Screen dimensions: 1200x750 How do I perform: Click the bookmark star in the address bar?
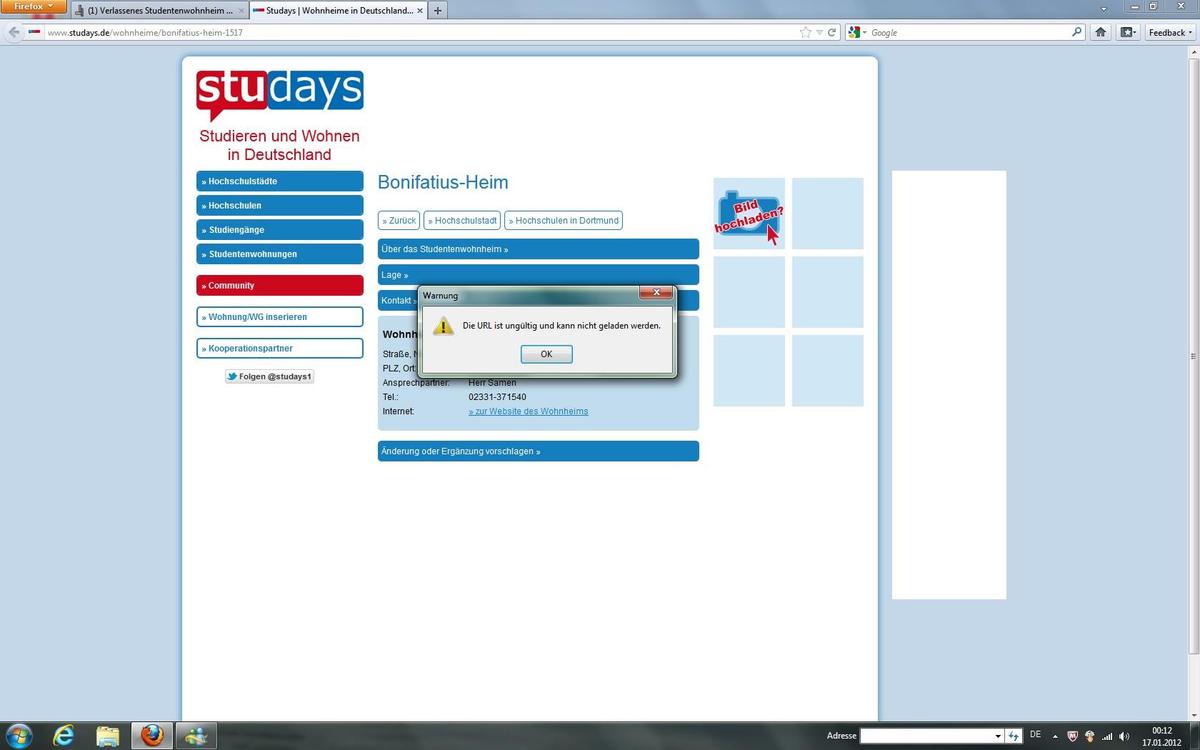coord(805,32)
